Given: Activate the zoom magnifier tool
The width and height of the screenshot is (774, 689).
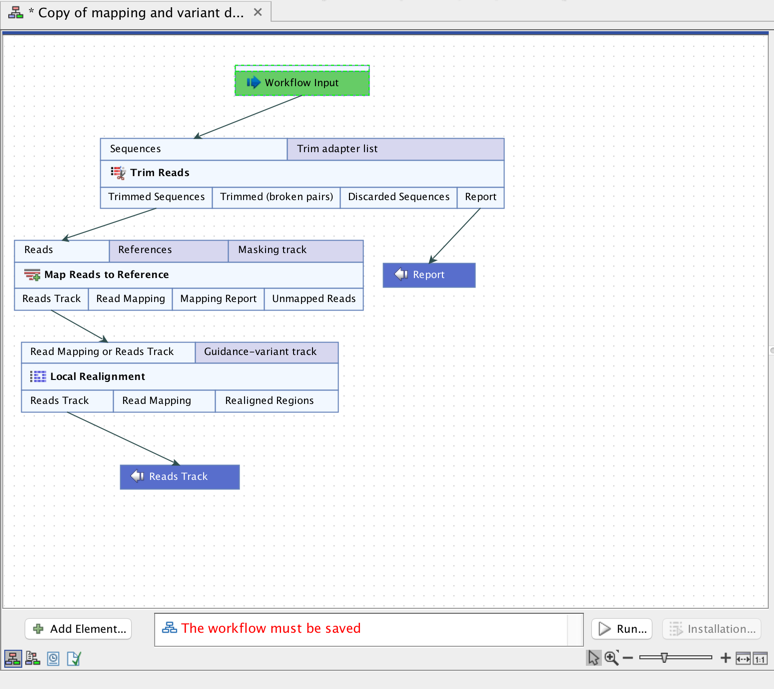Looking at the screenshot, I should 611,658.
